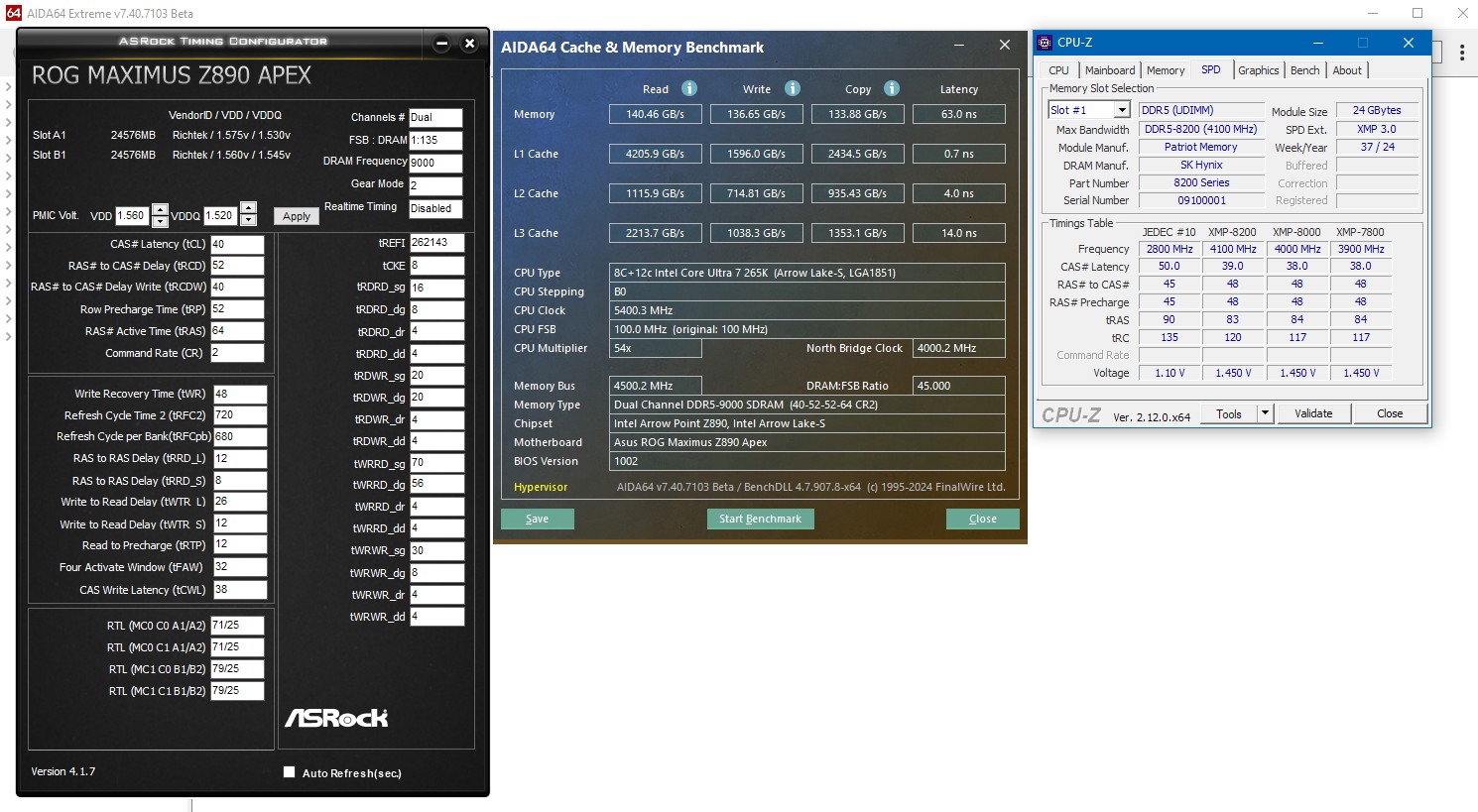Click the Start Benchmark button

[x=760, y=519]
